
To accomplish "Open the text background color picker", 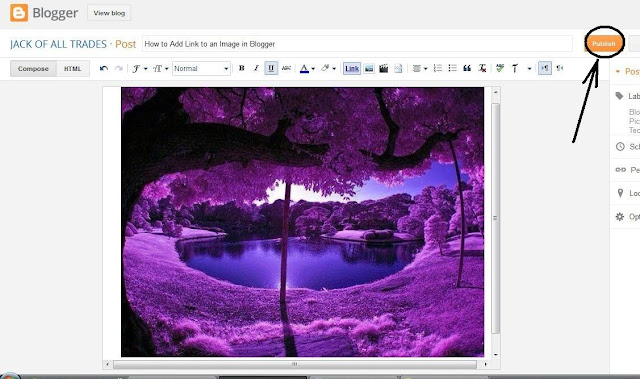I will pos(328,69).
